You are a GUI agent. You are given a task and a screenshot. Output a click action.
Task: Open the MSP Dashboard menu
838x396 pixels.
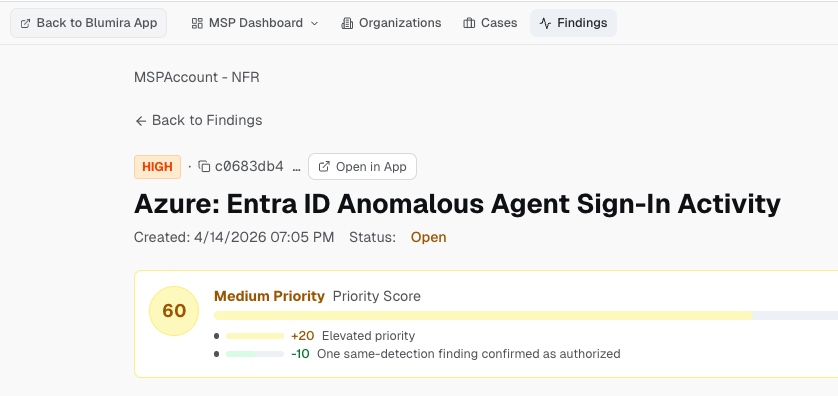[x=255, y=23]
